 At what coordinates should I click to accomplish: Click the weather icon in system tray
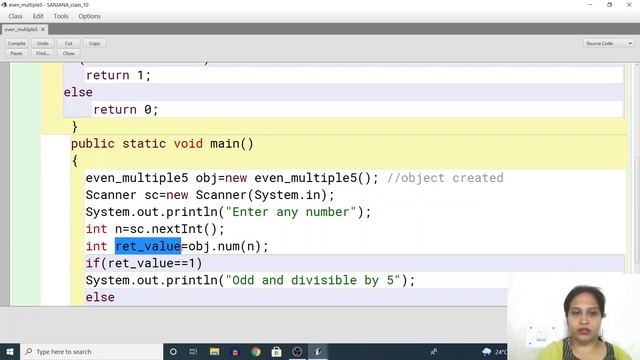[x=487, y=351]
